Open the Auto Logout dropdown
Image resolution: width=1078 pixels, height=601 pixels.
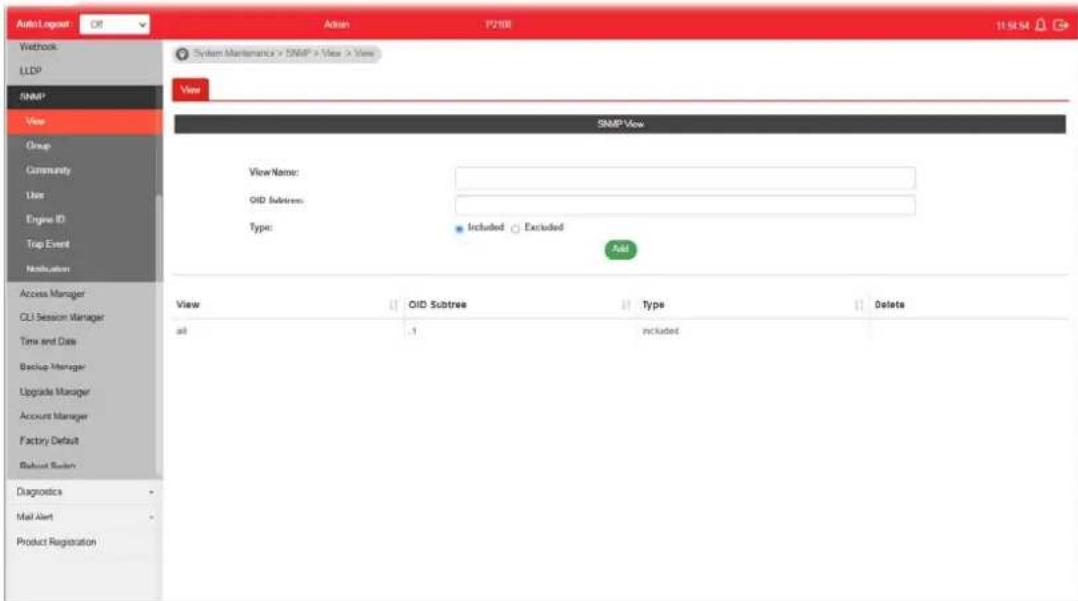(115, 24)
